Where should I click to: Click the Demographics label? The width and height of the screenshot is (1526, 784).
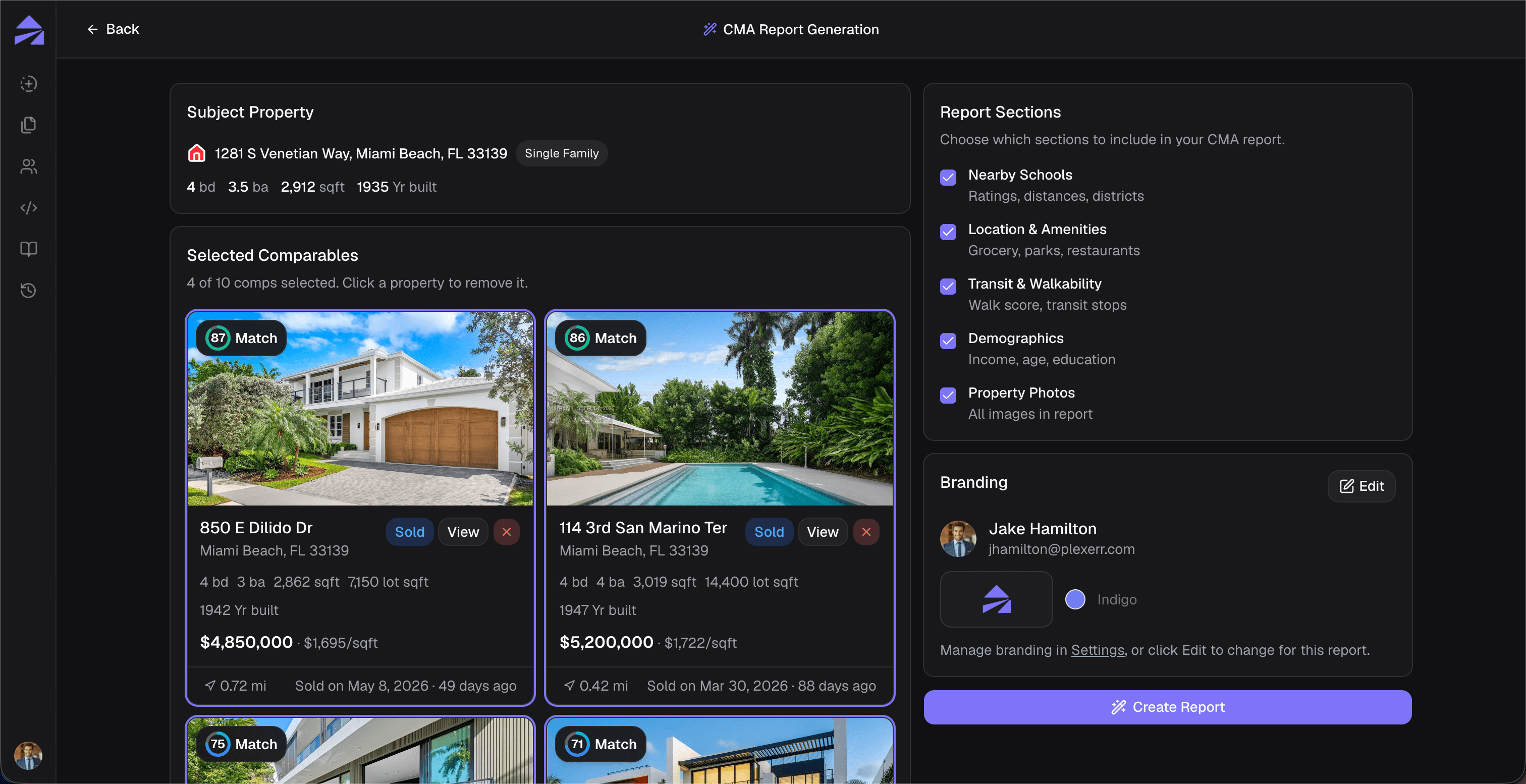1016,339
